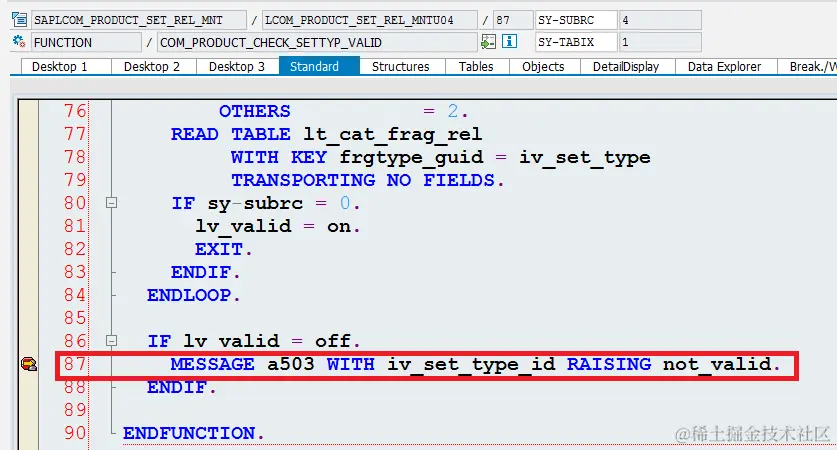837x450 pixels.
Task: Open the DetailDisplay tab
Action: (x=628, y=67)
